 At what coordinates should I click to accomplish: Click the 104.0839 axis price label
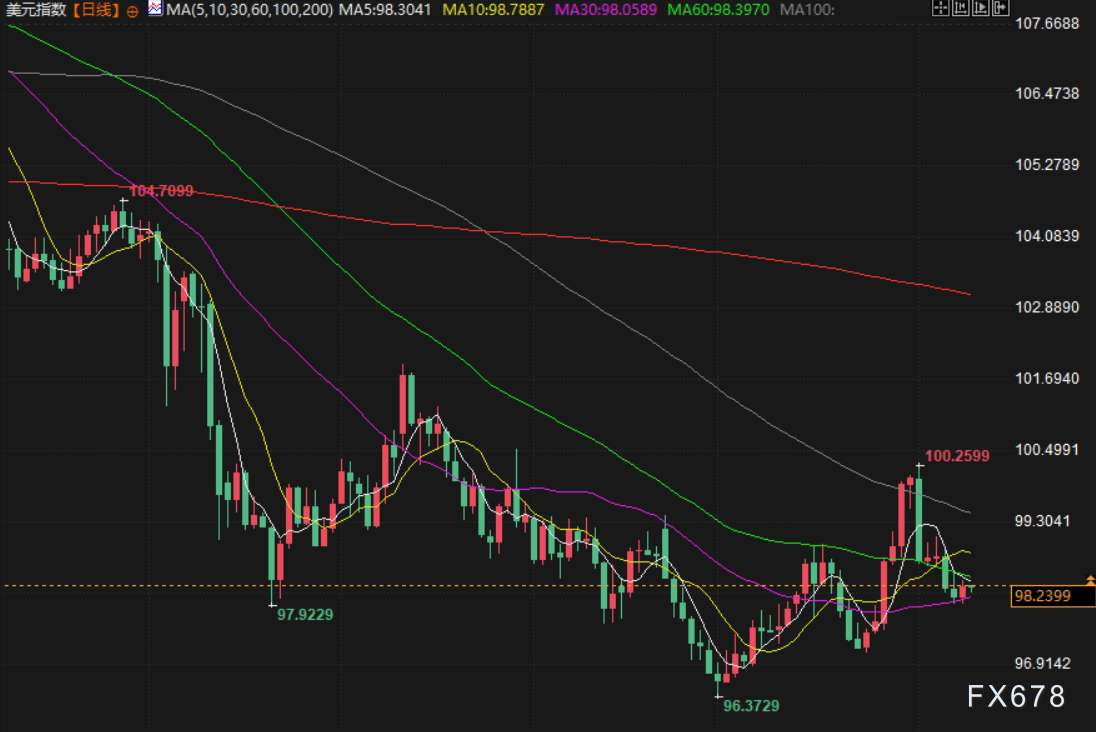click(x=1047, y=236)
